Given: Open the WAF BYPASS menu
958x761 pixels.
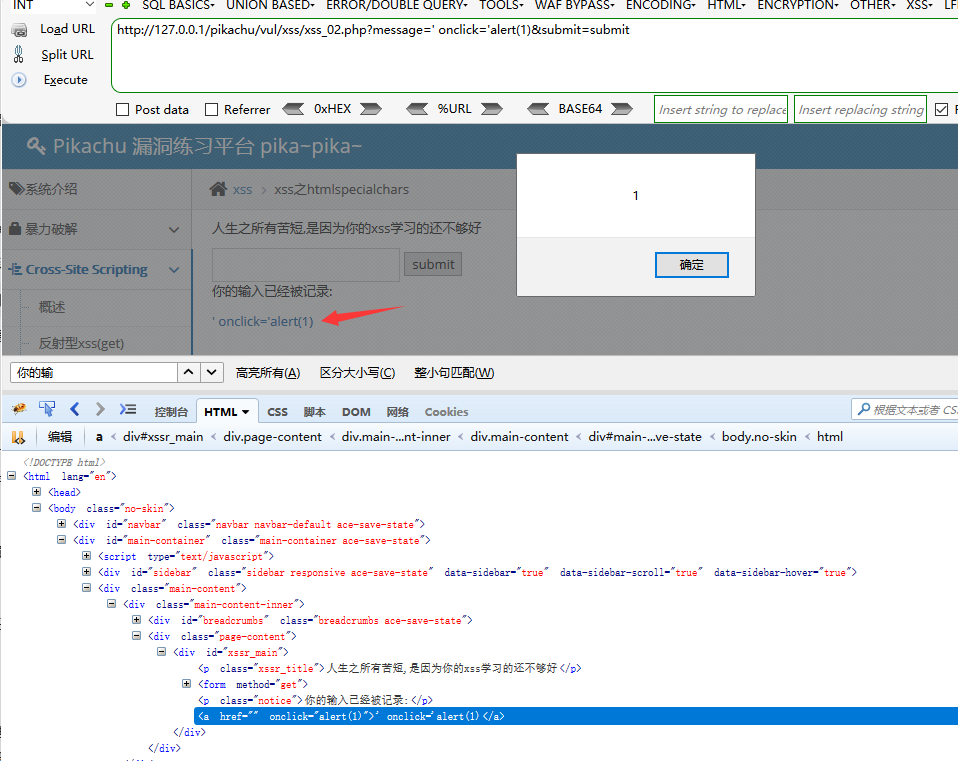Looking at the screenshot, I should click(x=575, y=5).
